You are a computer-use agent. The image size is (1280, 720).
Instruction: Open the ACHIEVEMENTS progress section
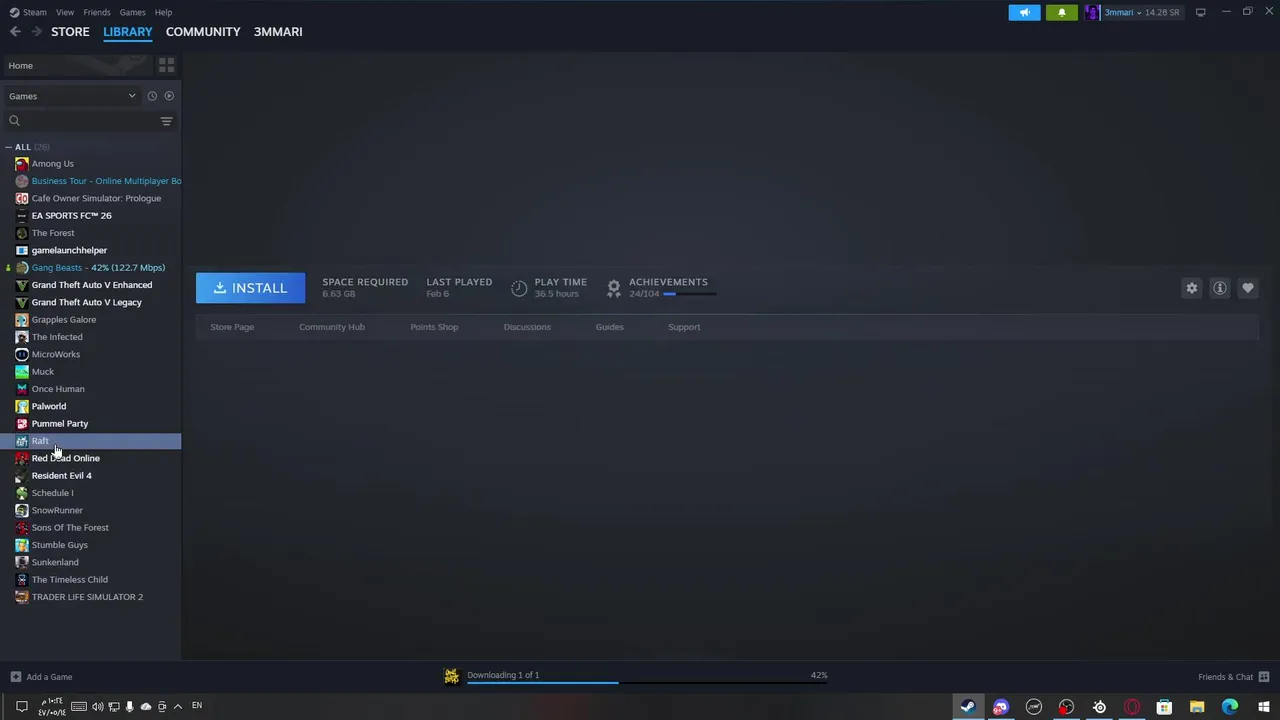pyautogui.click(x=661, y=288)
